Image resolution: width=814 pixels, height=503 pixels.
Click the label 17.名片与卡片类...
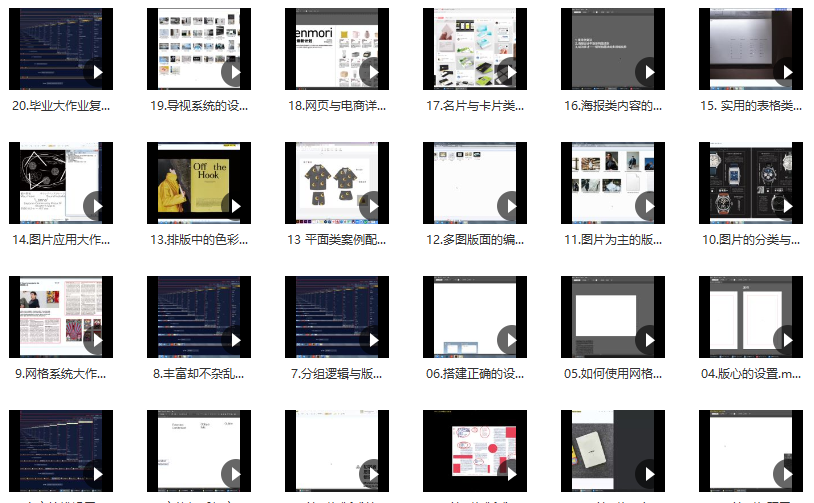pos(475,106)
